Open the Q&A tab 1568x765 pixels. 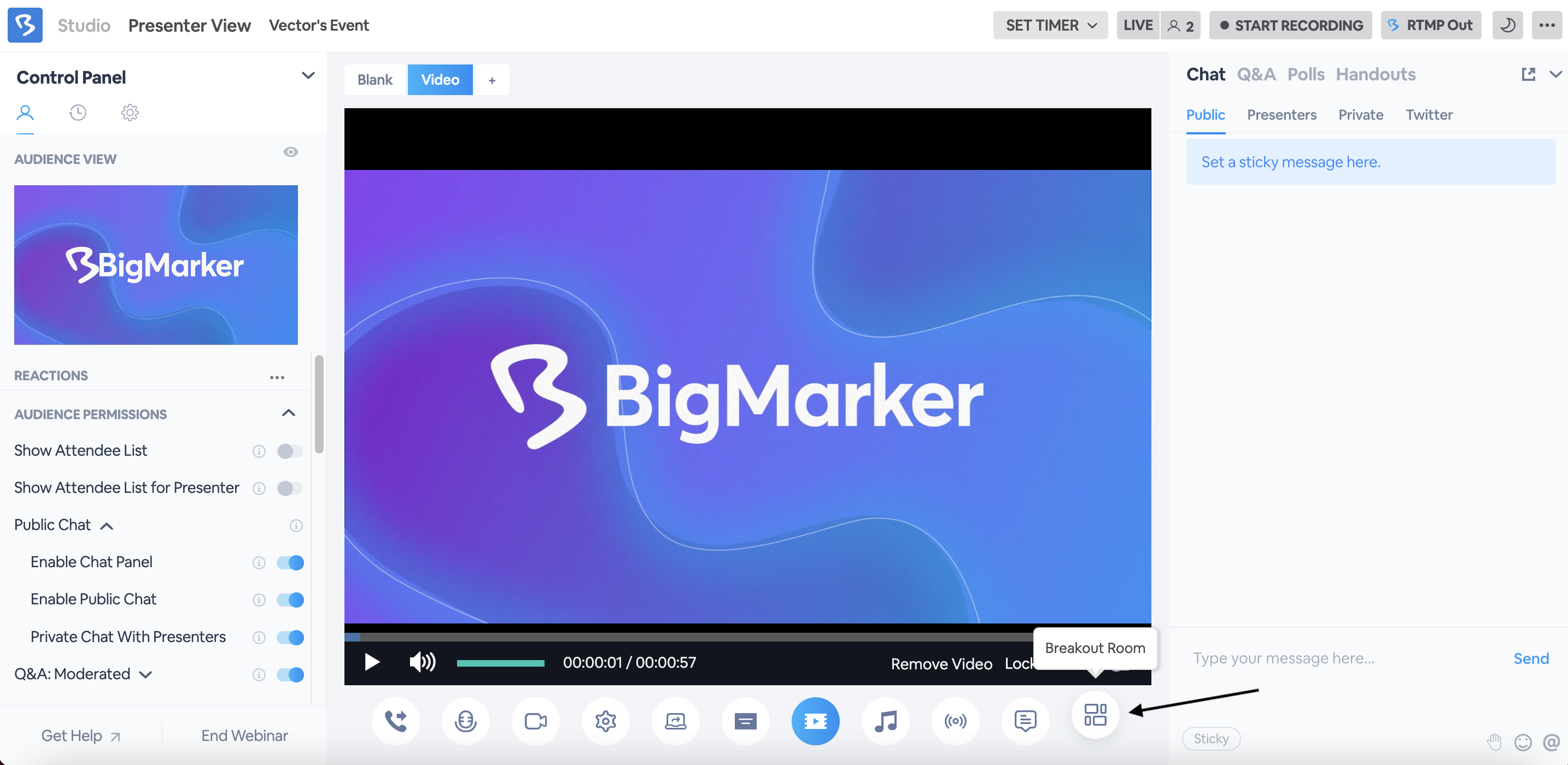coord(1256,74)
